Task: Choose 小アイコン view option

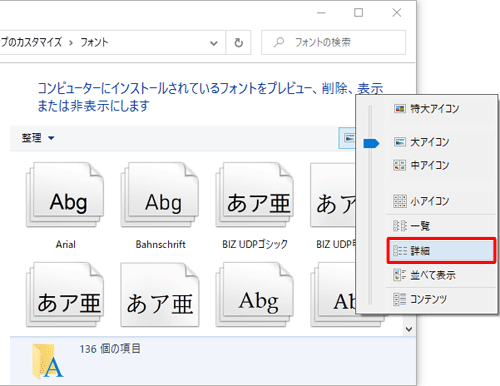Action: [441, 201]
